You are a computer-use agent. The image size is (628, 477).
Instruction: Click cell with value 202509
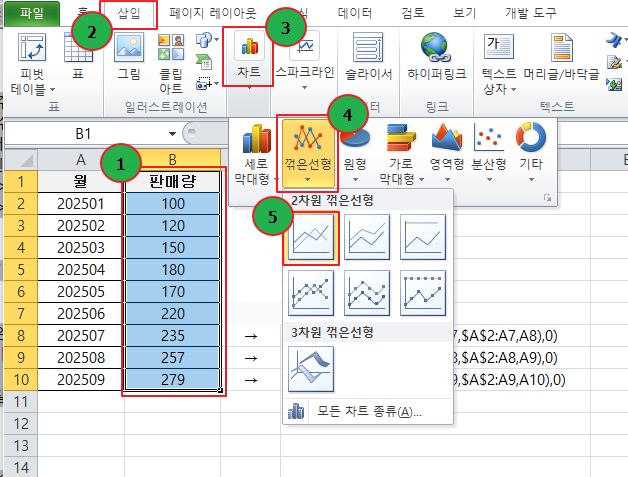pos(81,380)
